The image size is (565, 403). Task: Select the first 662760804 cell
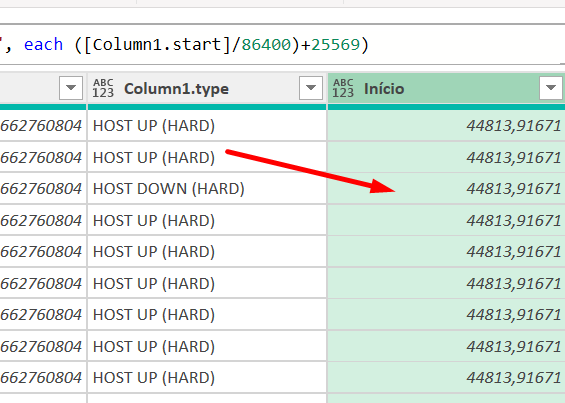[43, 125]
